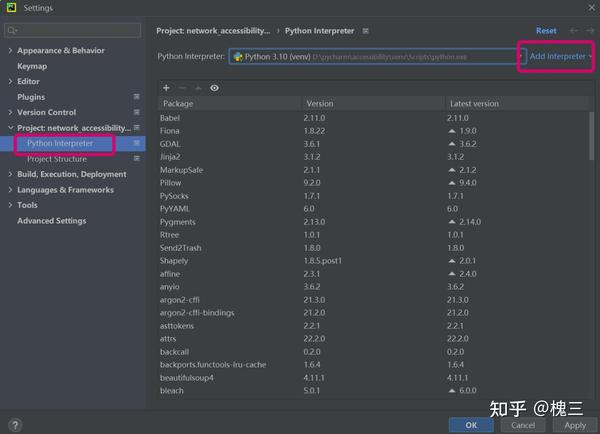Click the Reset link

tap(546, 31)
